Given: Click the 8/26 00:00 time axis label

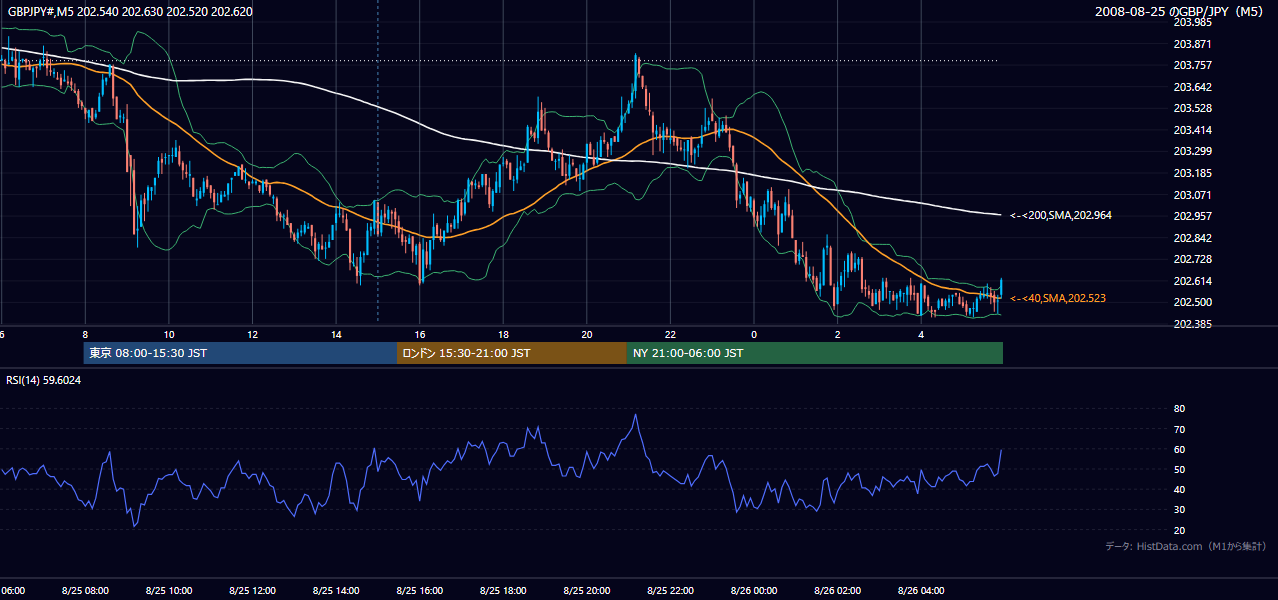Looking at the screenshot, I should [x=753, y=591].
